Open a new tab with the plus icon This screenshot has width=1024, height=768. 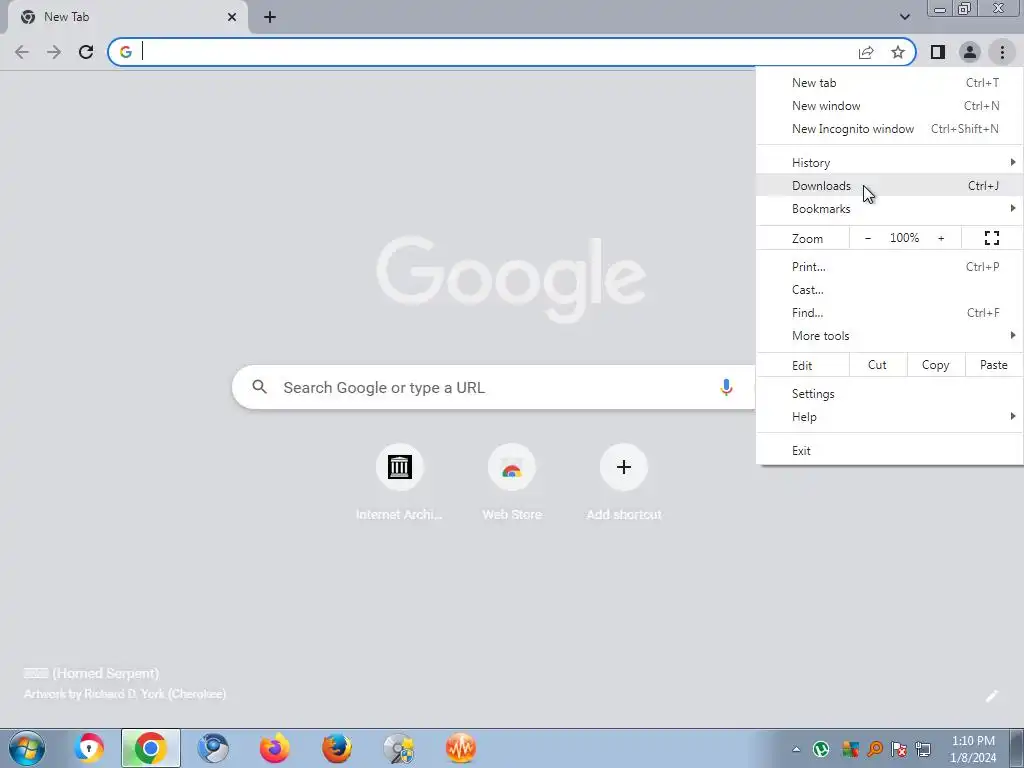point(270,17)
